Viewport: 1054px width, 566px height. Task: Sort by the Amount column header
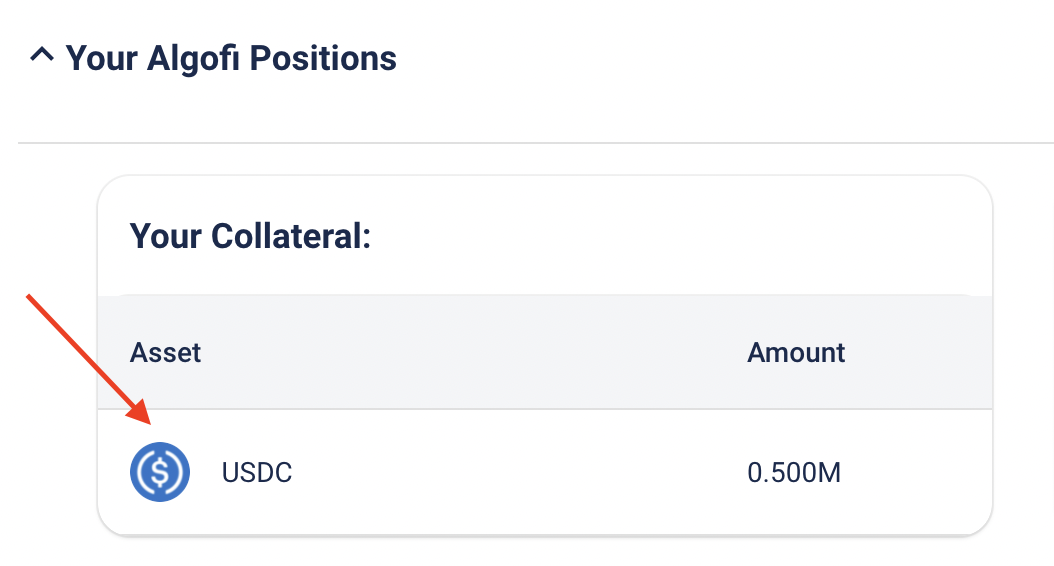click(x=796, y=352)
